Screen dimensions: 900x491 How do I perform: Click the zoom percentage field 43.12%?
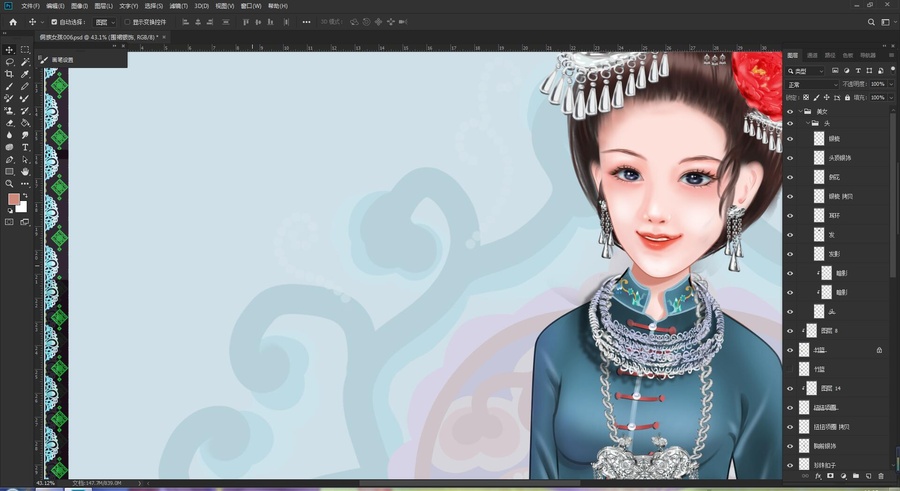pyautogui.click(x=45, y=483)
